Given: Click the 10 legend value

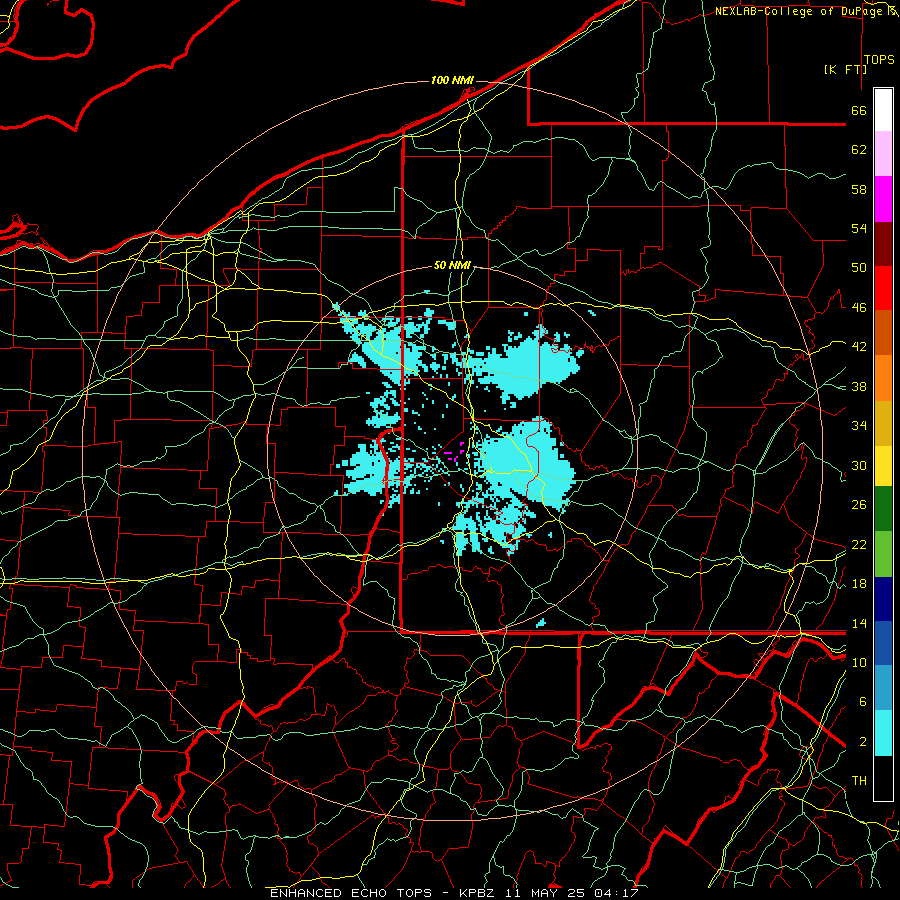Looking at the screenshot, I should [859, 662].
